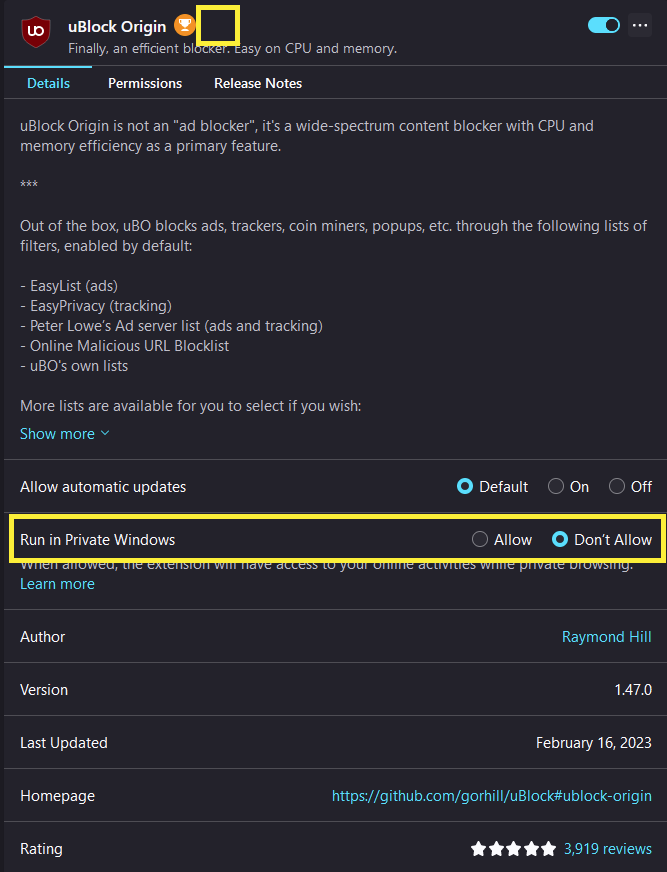Open the 3,919 reviews link
Viewport: 667px width, 872px height.
607,849
